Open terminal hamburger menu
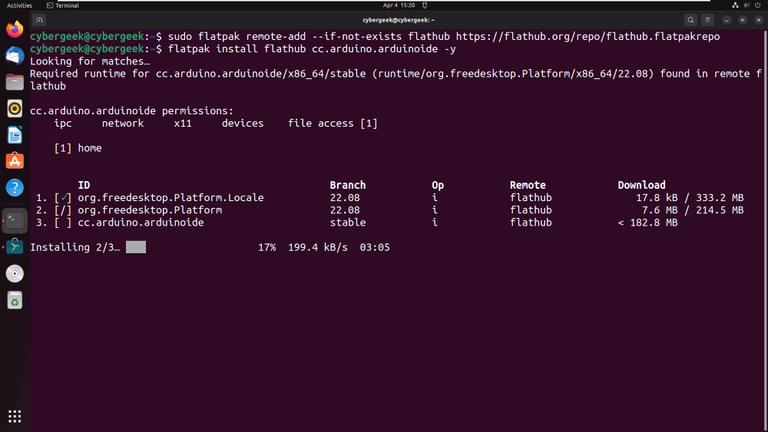768x432 pixels. 708,19
